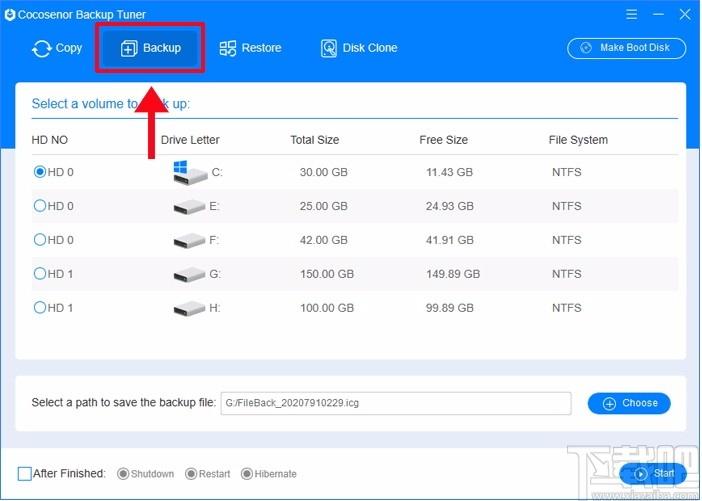Open the Copy tab
702x501 pixels.
57,48
